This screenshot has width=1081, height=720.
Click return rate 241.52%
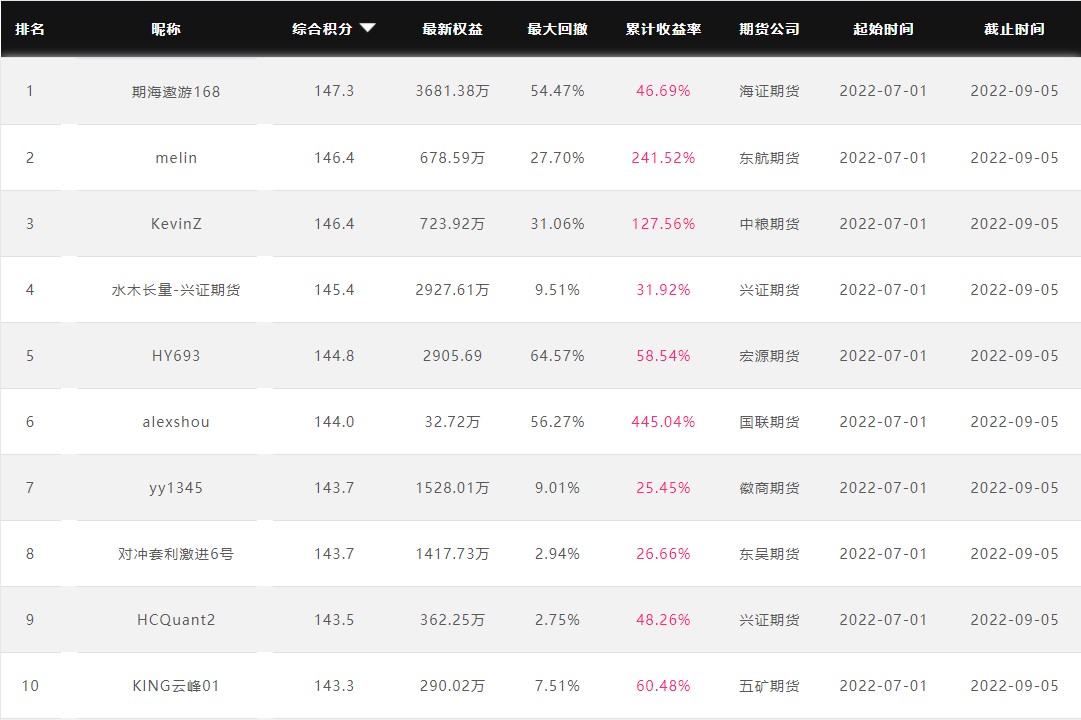coord(663,158)
